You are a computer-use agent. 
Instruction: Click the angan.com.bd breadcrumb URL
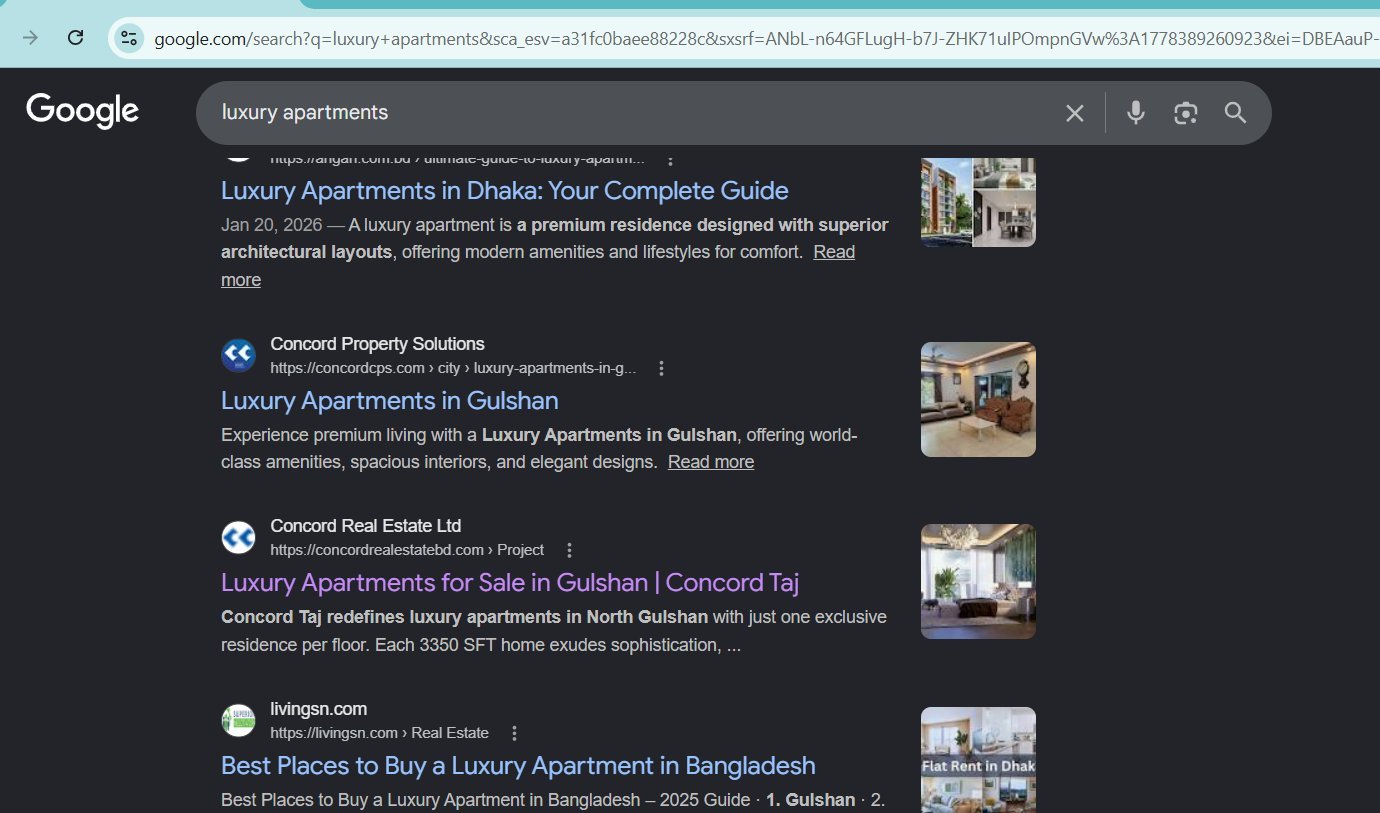pyautogui.click(x=457, y=159)
